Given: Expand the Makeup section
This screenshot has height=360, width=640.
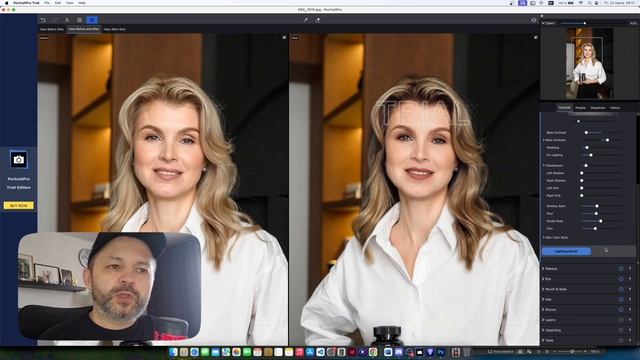Looking at the screenshot, I should (x=543, y=269).
